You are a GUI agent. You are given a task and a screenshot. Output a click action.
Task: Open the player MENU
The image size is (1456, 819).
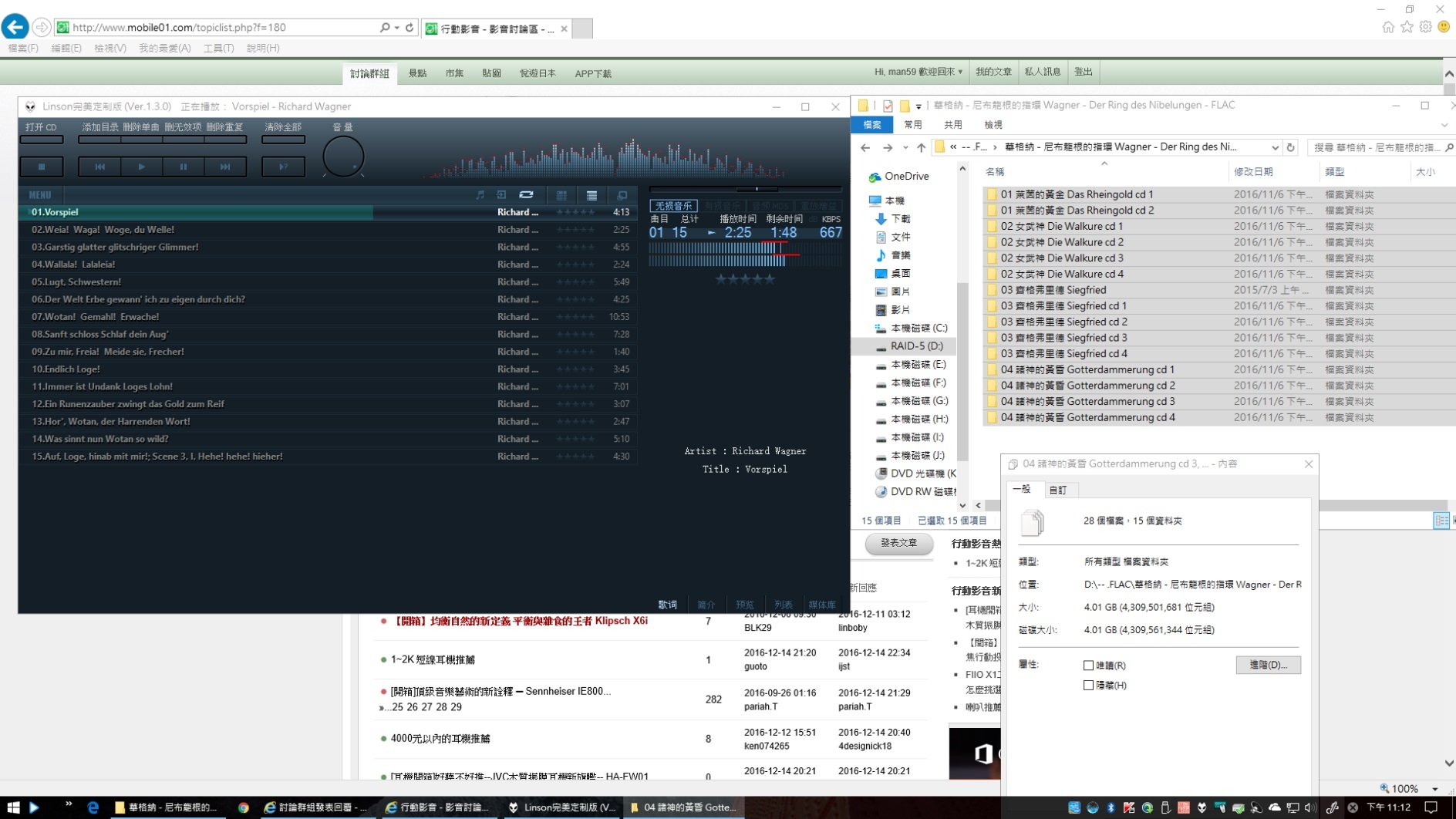pos(40,195)
